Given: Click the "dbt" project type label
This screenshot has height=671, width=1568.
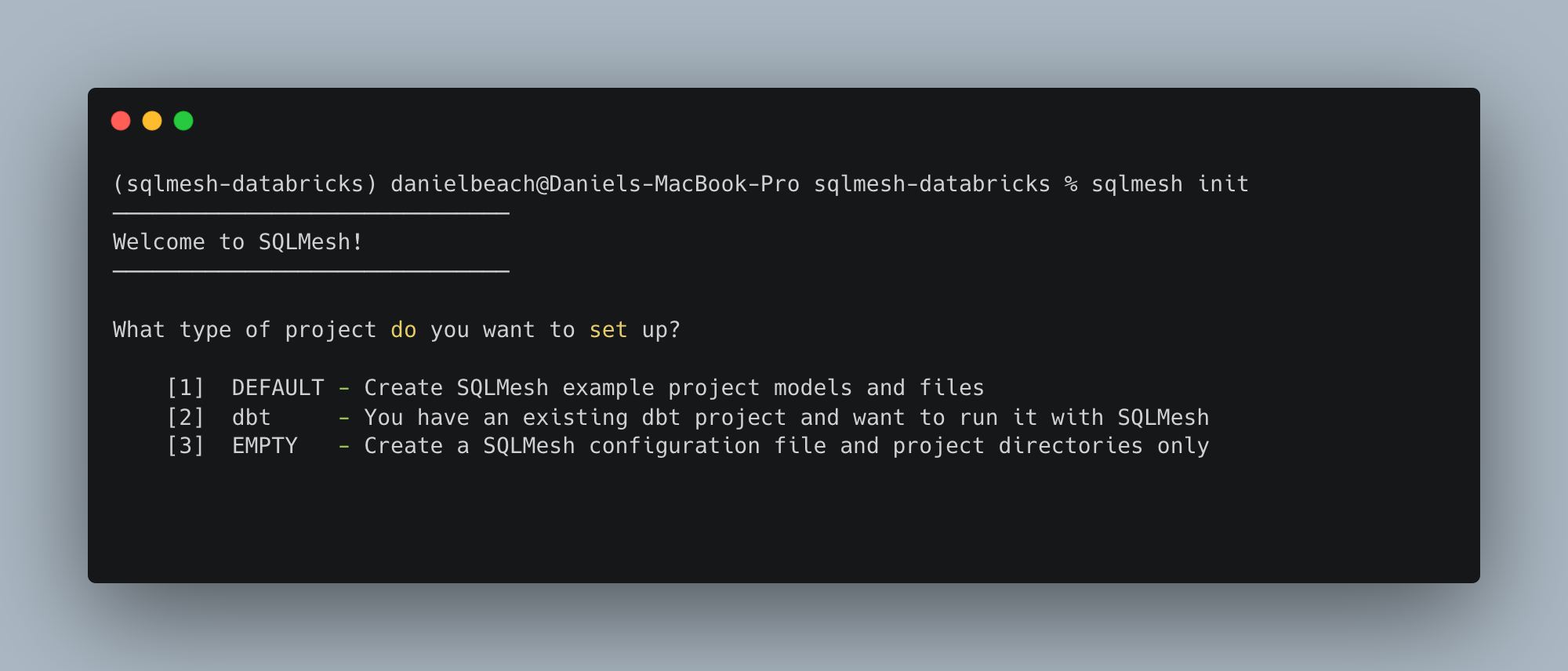Looking at the screenshot, I should 251,418.
